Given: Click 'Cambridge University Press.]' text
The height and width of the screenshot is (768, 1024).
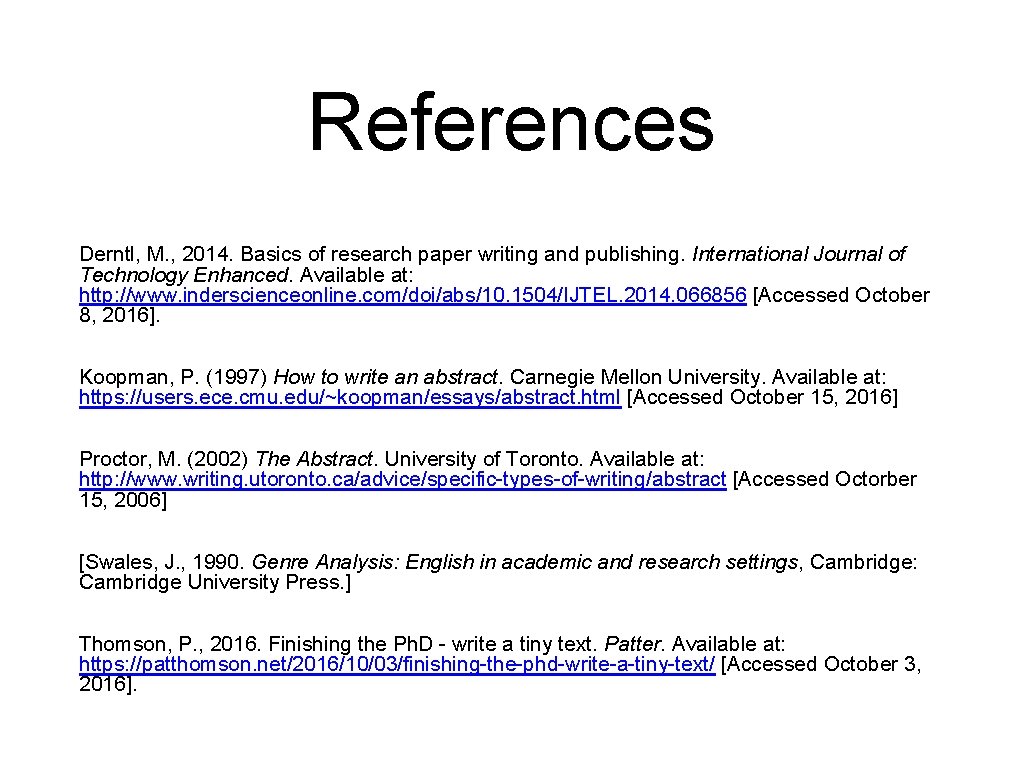Looking at the screenshot, I should pyautogui.click(x=215, y=582).
